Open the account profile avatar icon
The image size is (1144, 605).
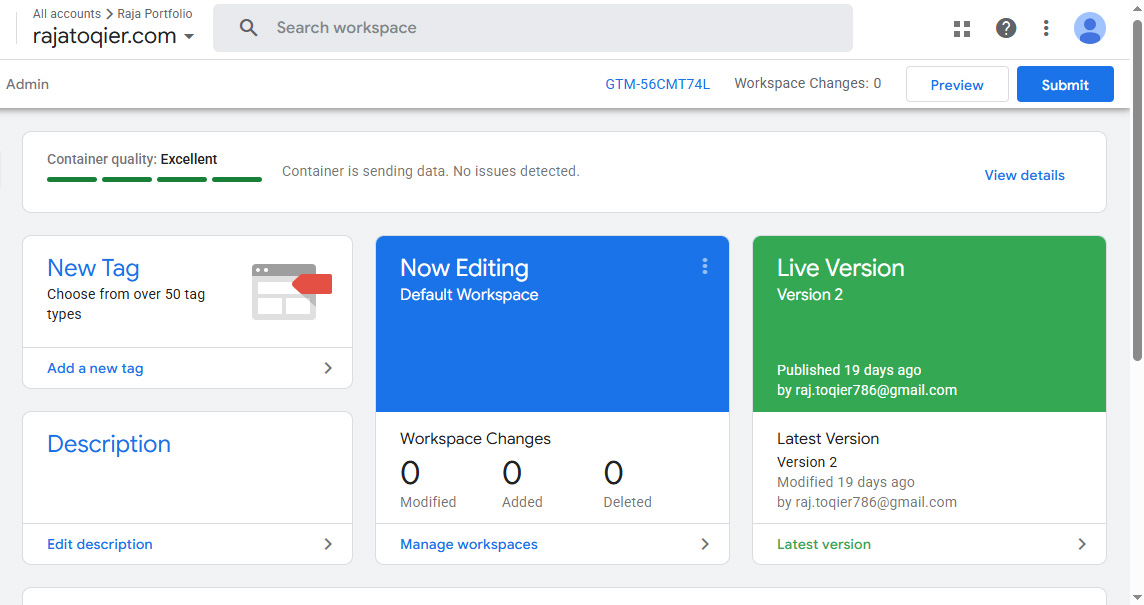point(1089,28)
